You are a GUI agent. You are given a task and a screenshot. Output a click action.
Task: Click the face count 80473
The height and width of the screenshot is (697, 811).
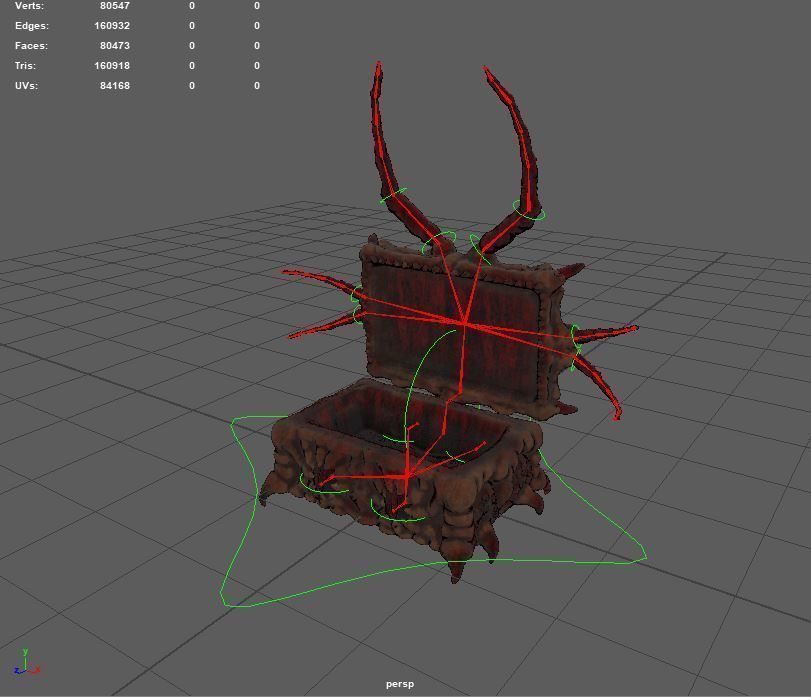point(115,46)
